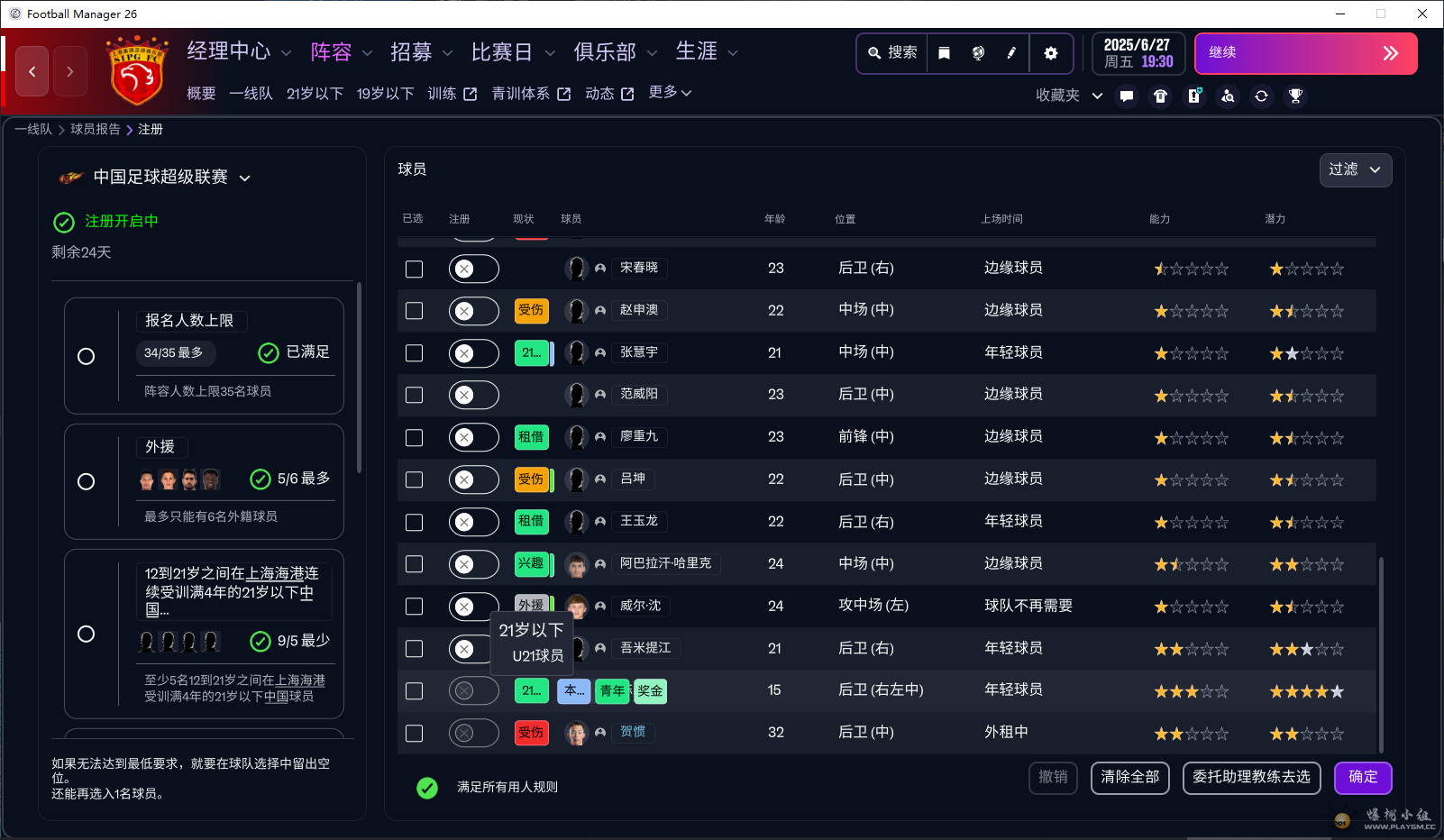
Task: Open the 招募 menu
Action: click(420, 52)
